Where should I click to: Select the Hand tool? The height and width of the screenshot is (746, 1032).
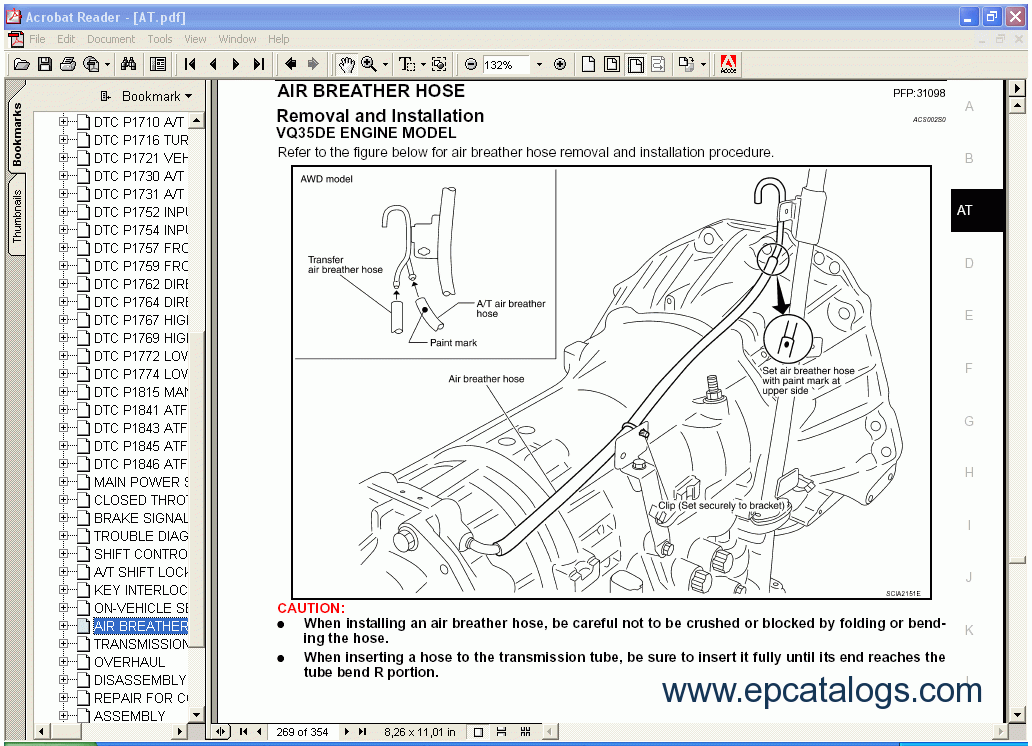coord(346,64)
